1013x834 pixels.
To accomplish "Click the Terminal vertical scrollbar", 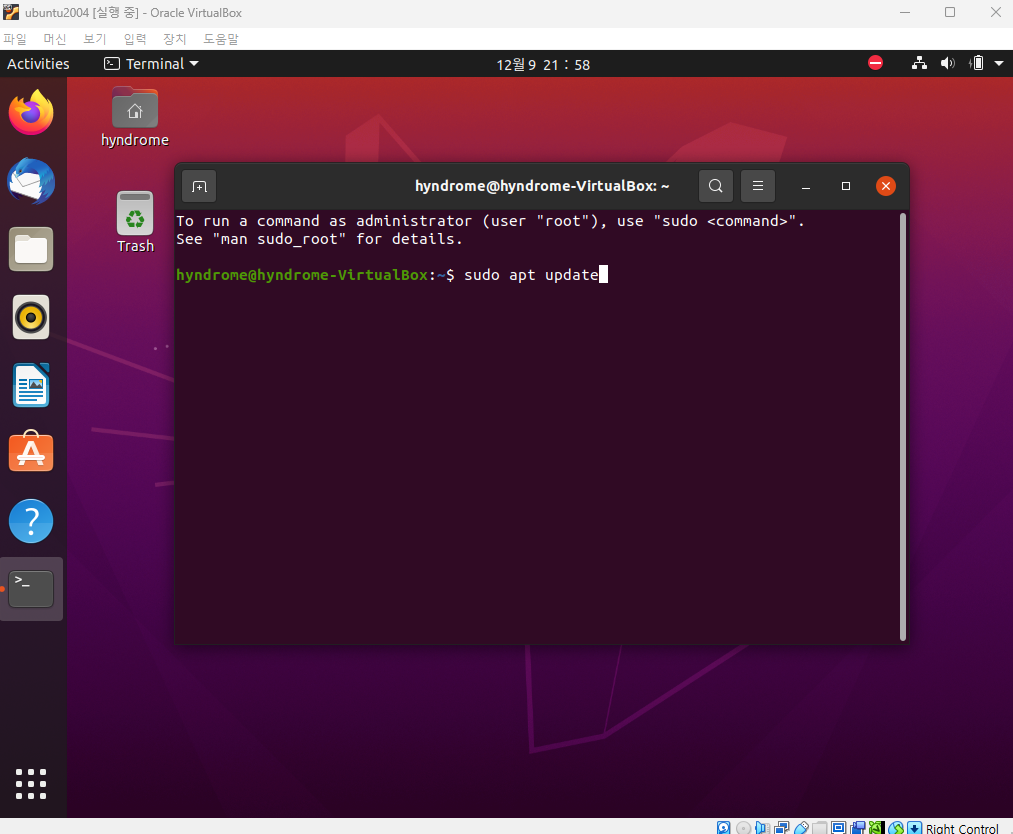I will pyautogui.click(x=903, y=426).
